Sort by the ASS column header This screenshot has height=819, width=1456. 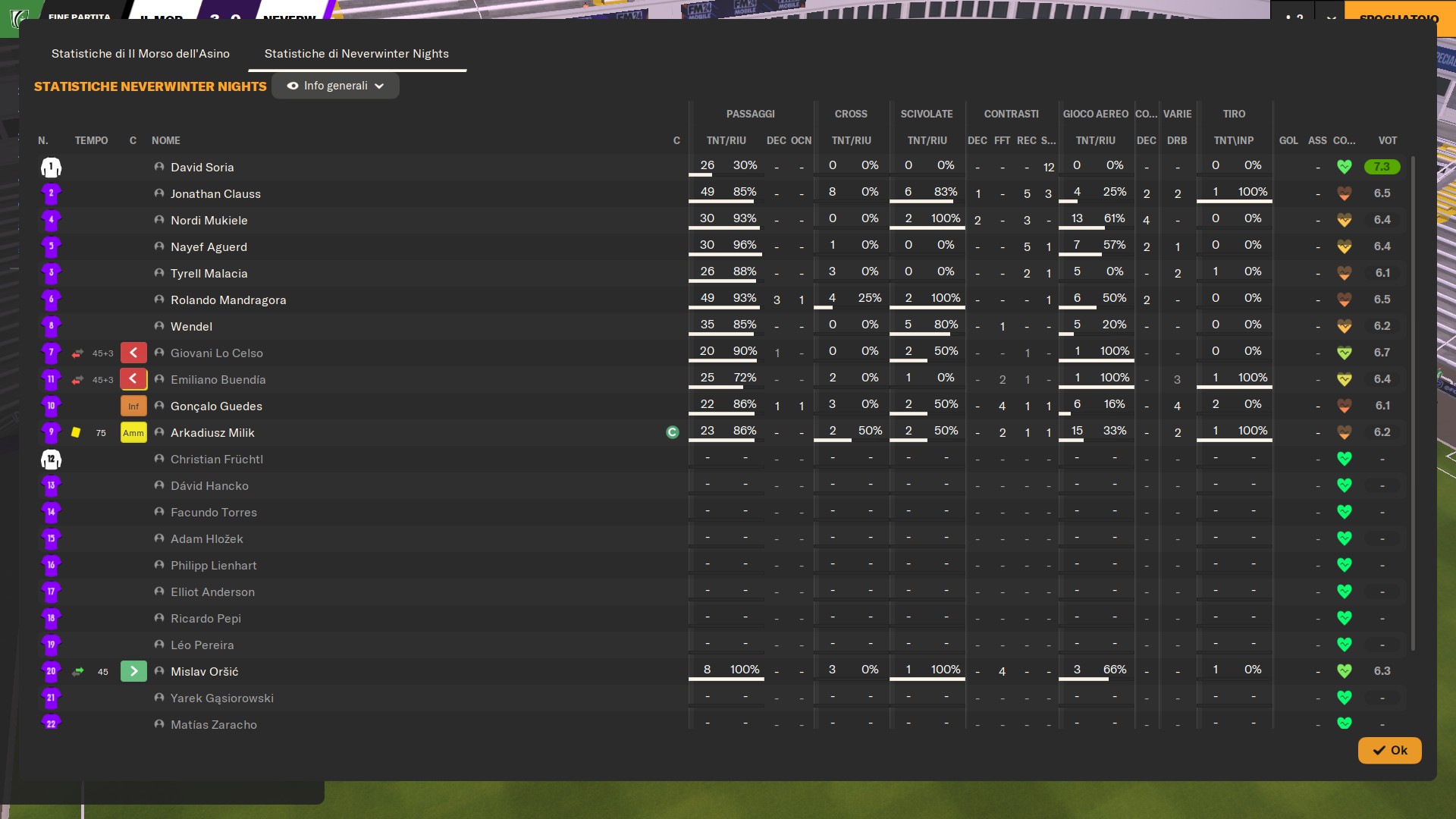point(1317,140)
